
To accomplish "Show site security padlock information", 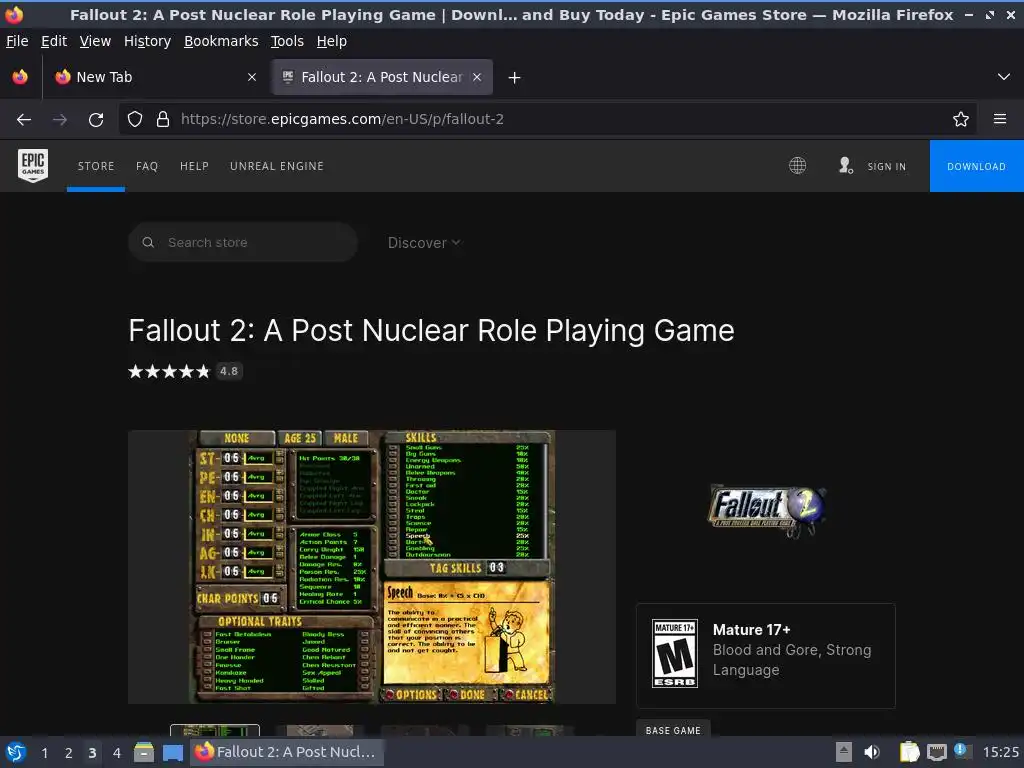I will (x=163, y=119).
